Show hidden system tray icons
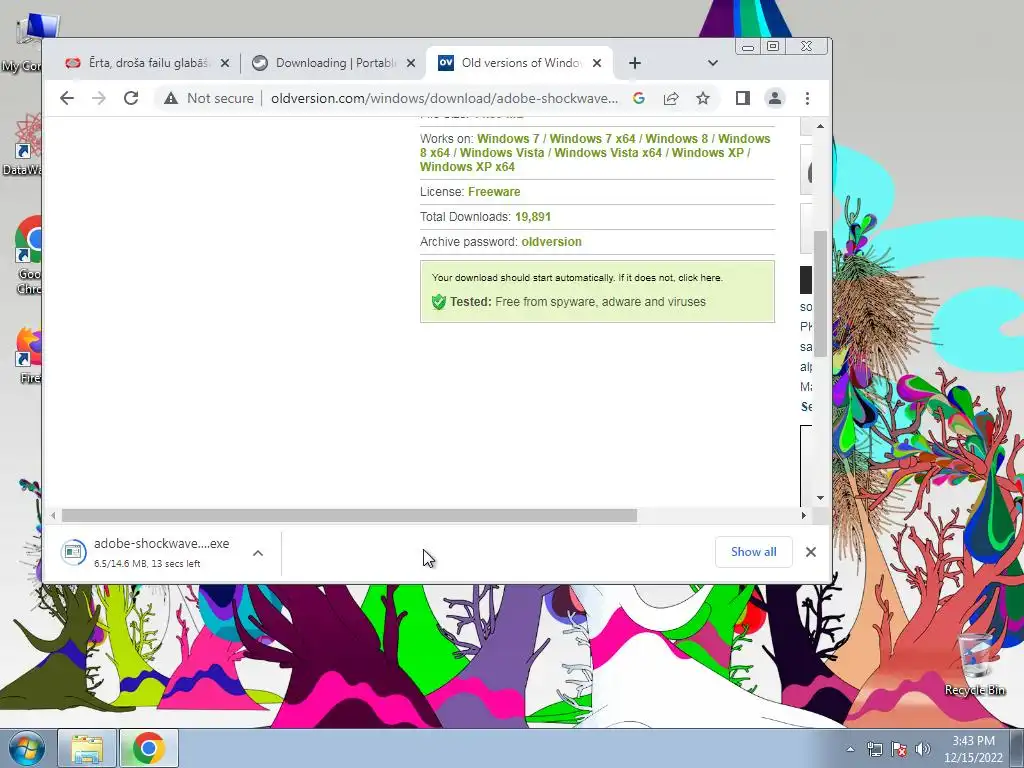The image size is (1024, 768). [x=850, y=749]
